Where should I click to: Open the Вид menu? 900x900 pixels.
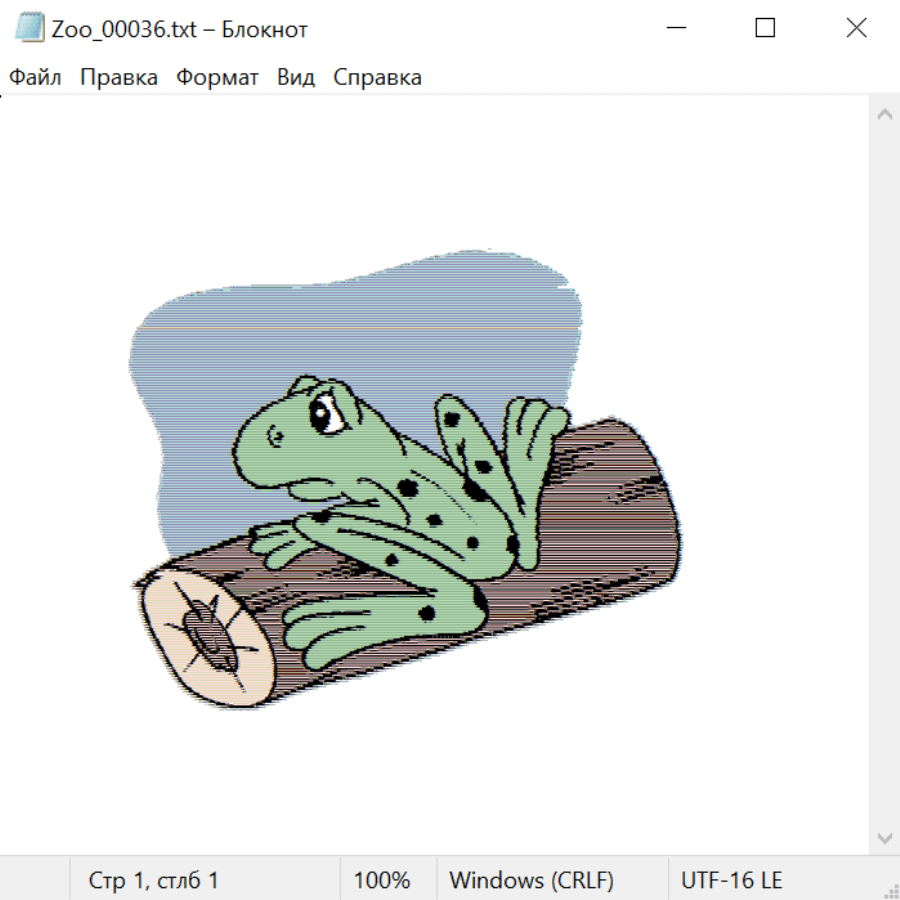click(x=295, y=78)
